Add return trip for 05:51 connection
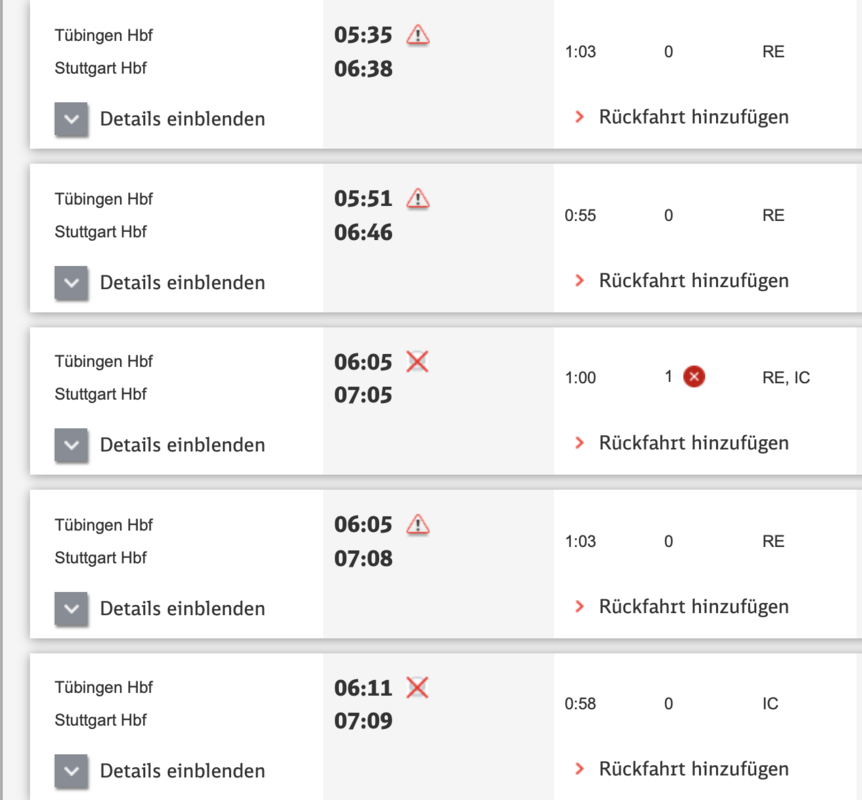This screenshot has height=800, width=862. coord(693,281)
